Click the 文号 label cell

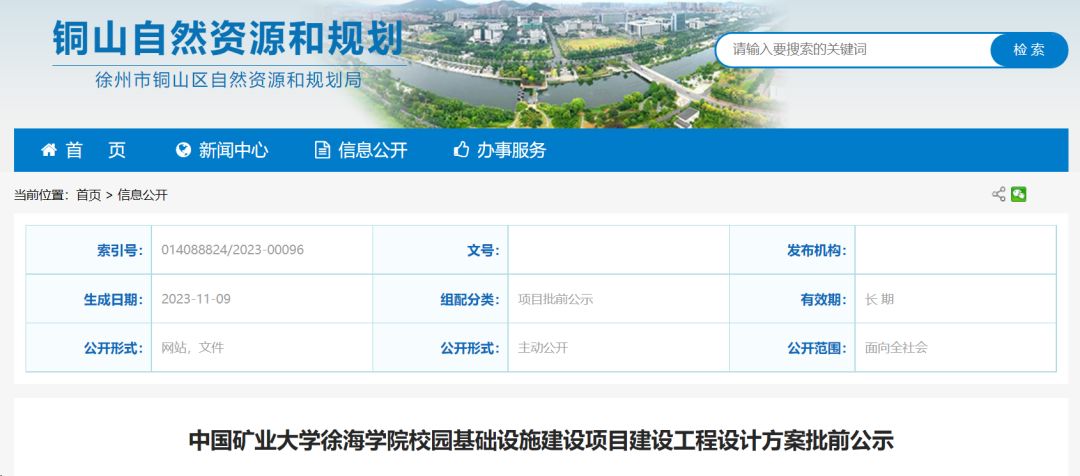(441, 250)
